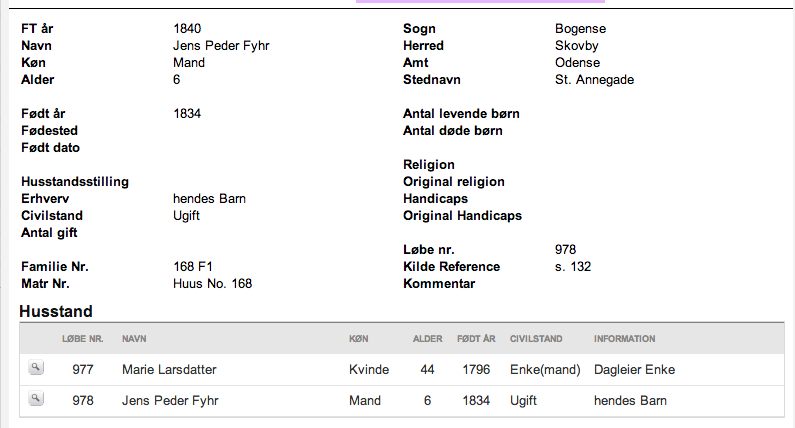The image size is (795, 428).
Task: Click the Køn value Mand in details
Action: pos(189,62)
